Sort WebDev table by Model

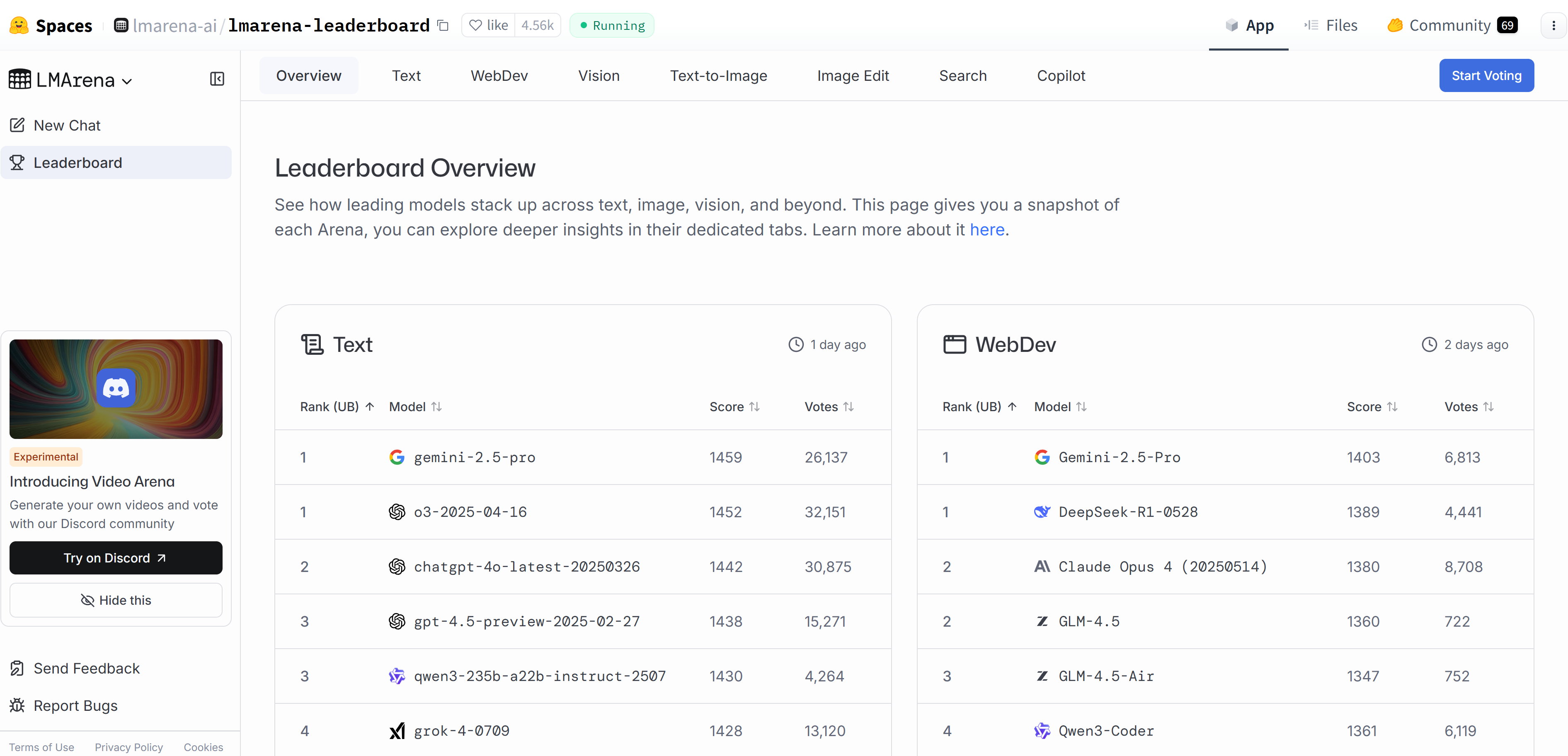pyautogui.click(x=1081, y=407)
